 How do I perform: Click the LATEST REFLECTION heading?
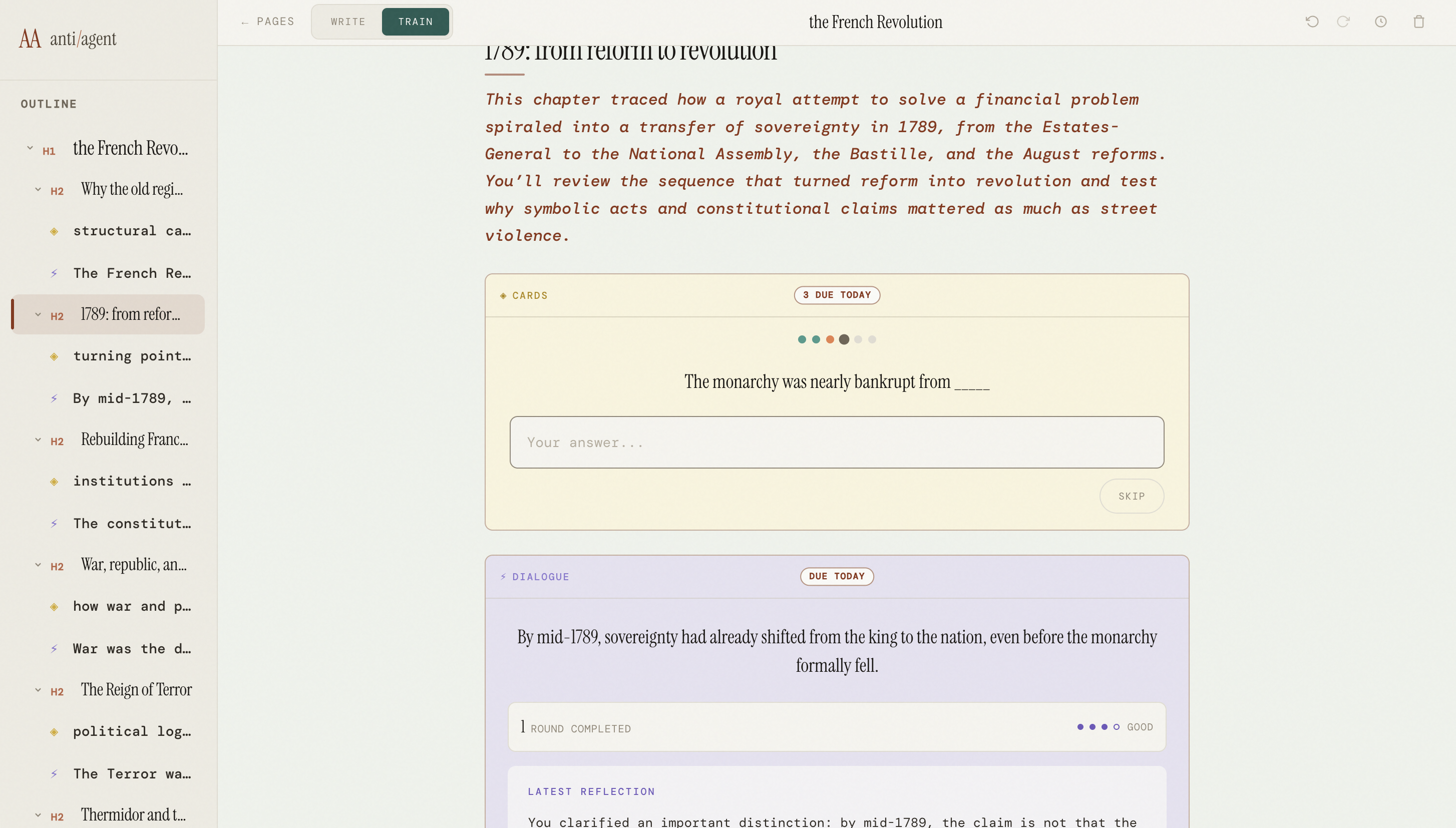click(591, 791)
